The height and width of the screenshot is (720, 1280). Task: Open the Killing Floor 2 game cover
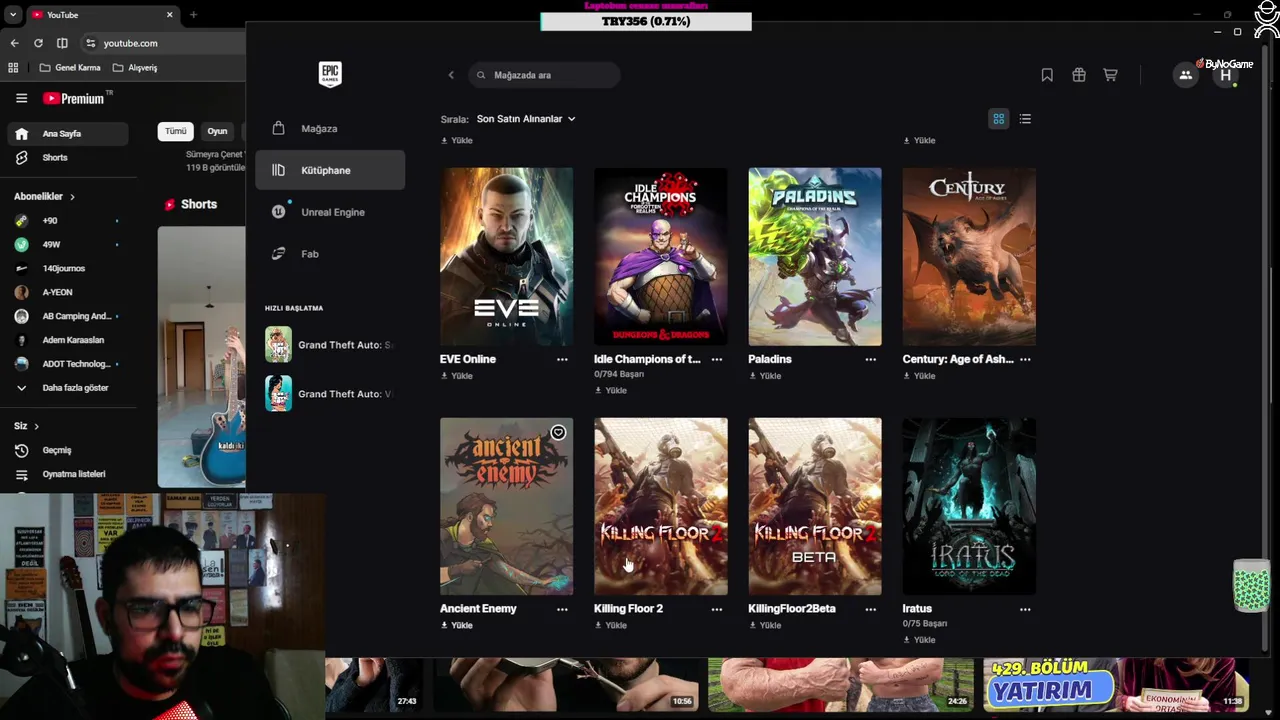tap(661, 506)
